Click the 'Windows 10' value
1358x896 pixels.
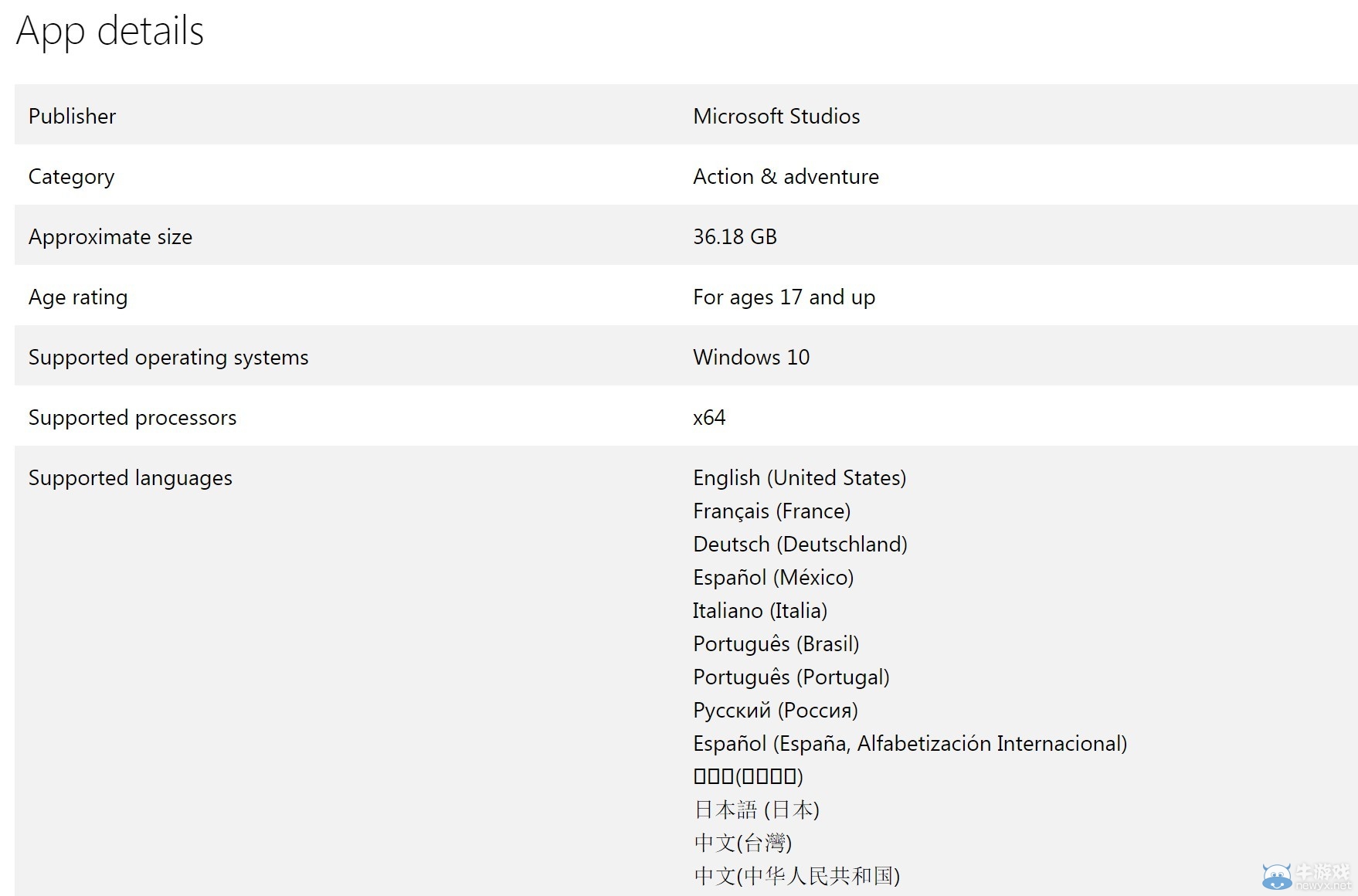[x=751, y=357]
